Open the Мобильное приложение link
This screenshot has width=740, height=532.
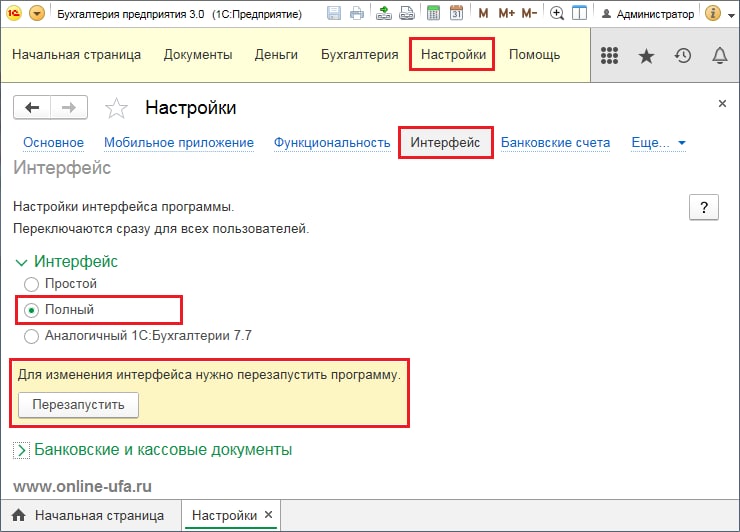179,143
